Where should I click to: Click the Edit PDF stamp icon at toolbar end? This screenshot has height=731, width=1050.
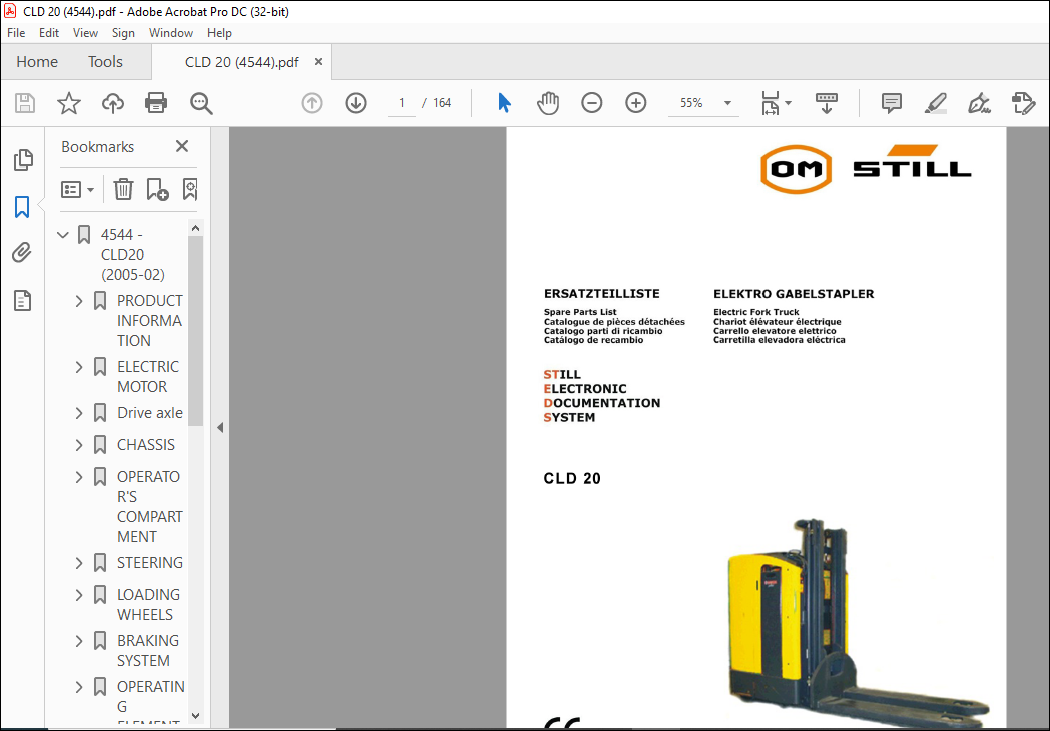pos(1023,103)
